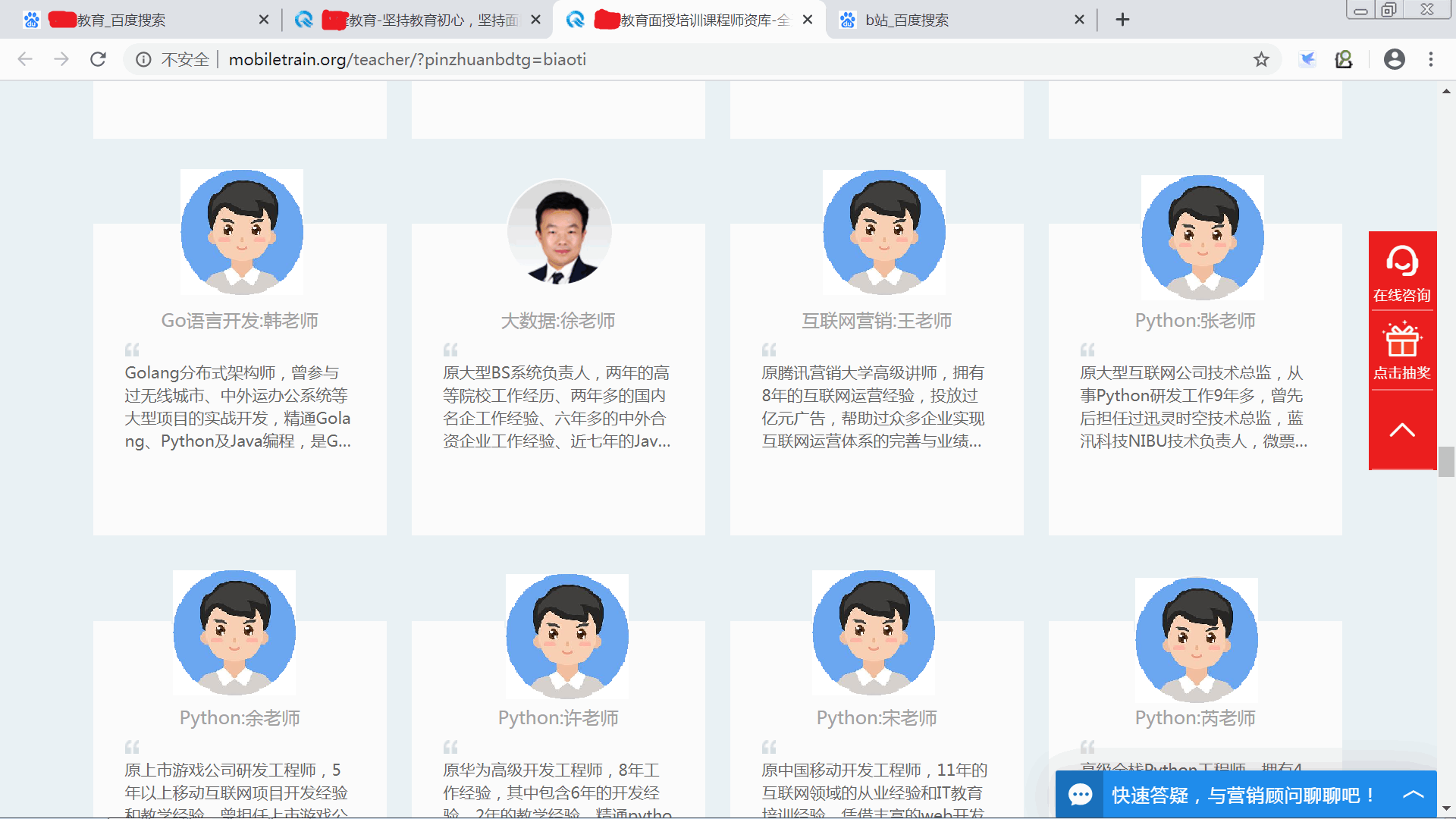The width and height of the screenshot is (1456, 819).
Task: Click the 在线咨询 headset icon
Action: (1401, 262)
